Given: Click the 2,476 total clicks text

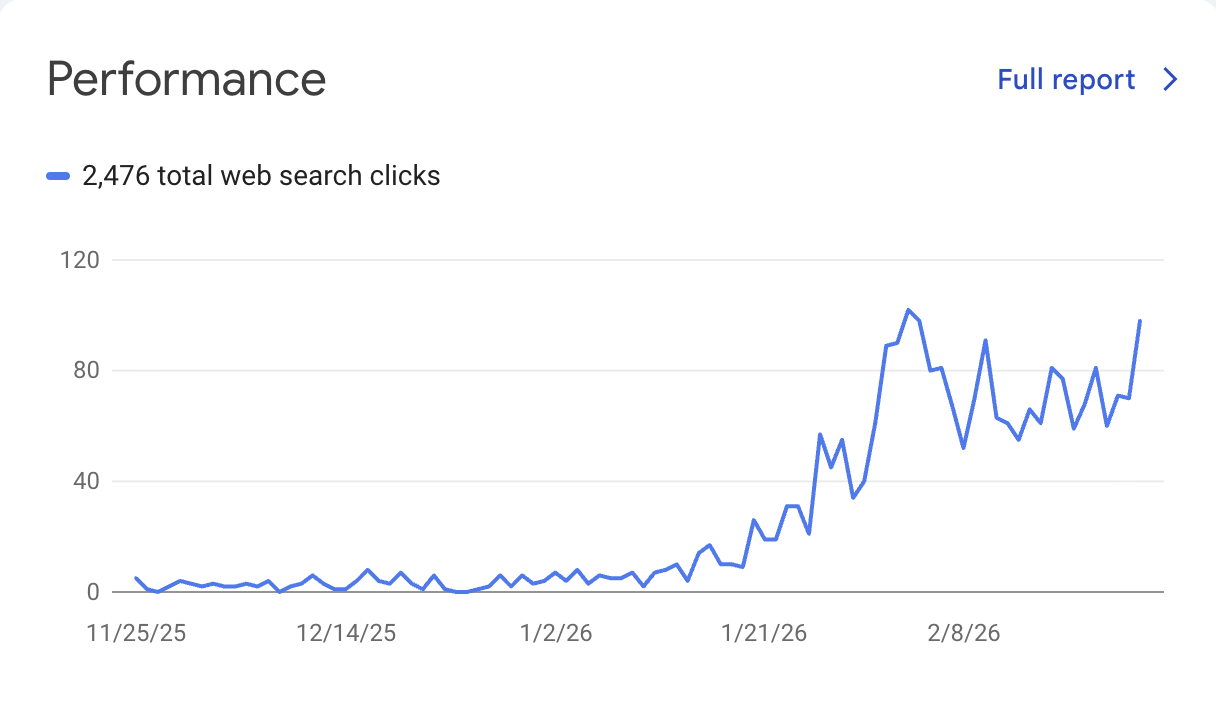Looking at the screenshot, I should point(260,175).
